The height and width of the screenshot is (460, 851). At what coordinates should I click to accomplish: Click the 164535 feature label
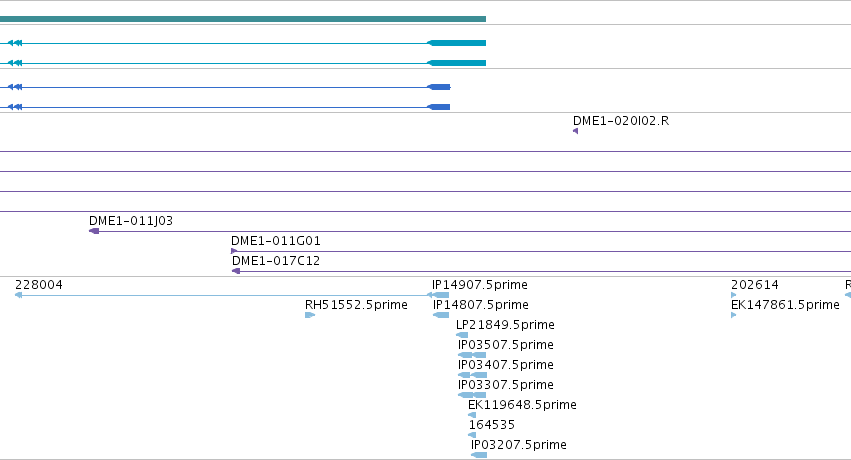[x=492, y=425]
